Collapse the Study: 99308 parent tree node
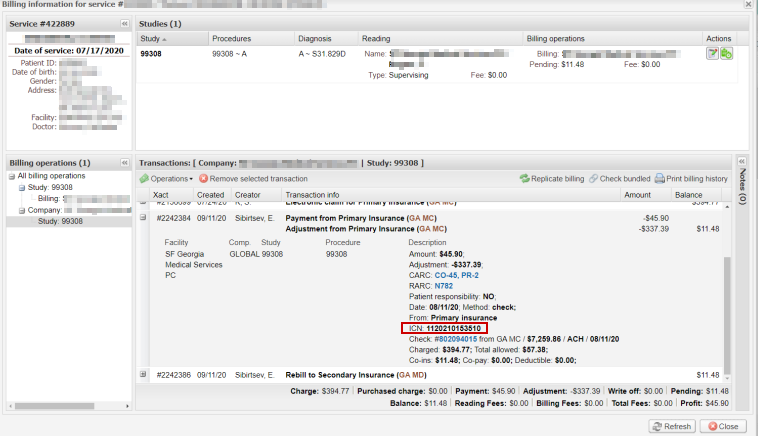Image resolution: width=758 pixels, height=436 pixels. click(22, 188)
